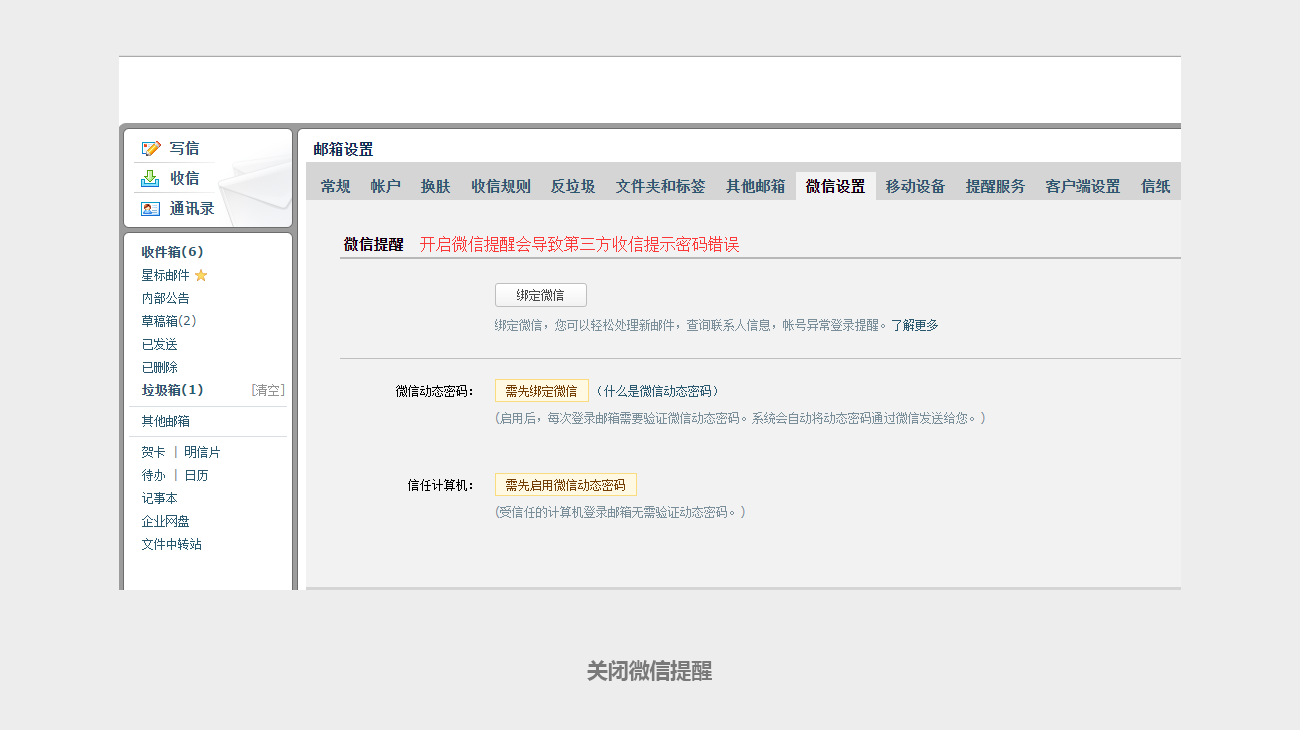Click the 微信动态密码： label
The image size is (1300, 730).
click(434, 391)
